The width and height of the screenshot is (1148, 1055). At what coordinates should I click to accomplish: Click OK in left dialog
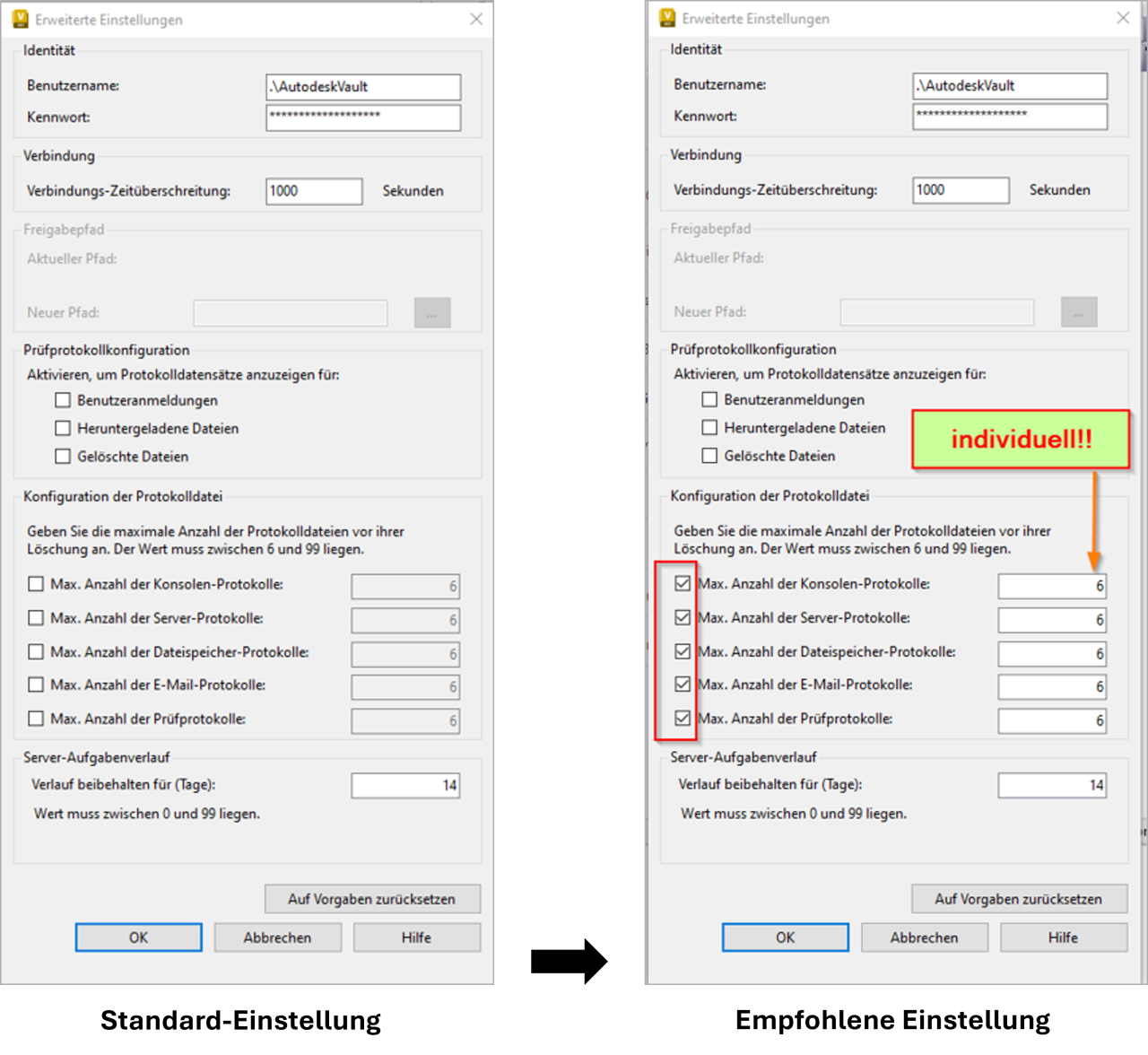139,937
